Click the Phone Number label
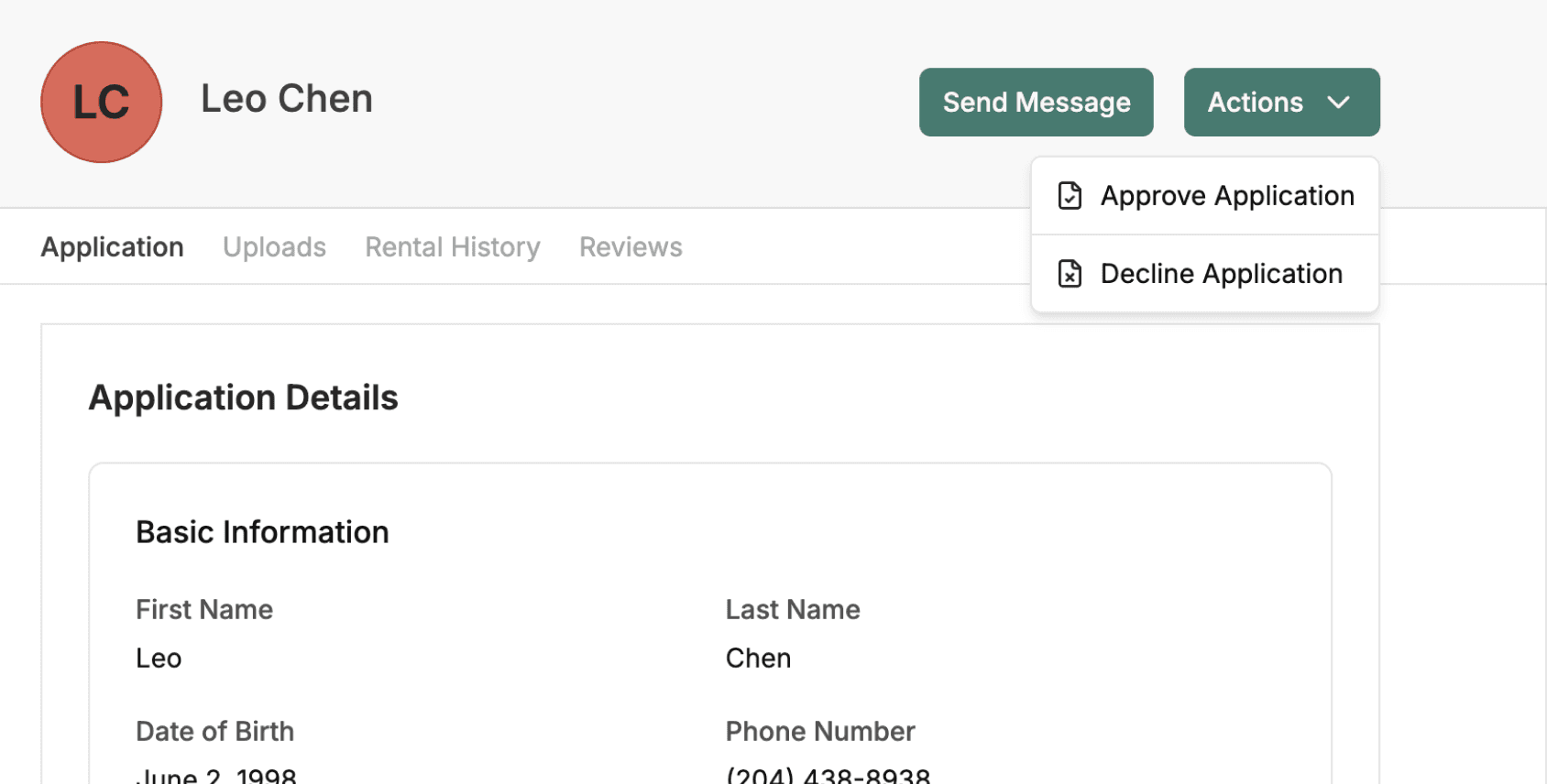Image resolution: width=1547 pixels, height=784 pixels. pos(819,731)
